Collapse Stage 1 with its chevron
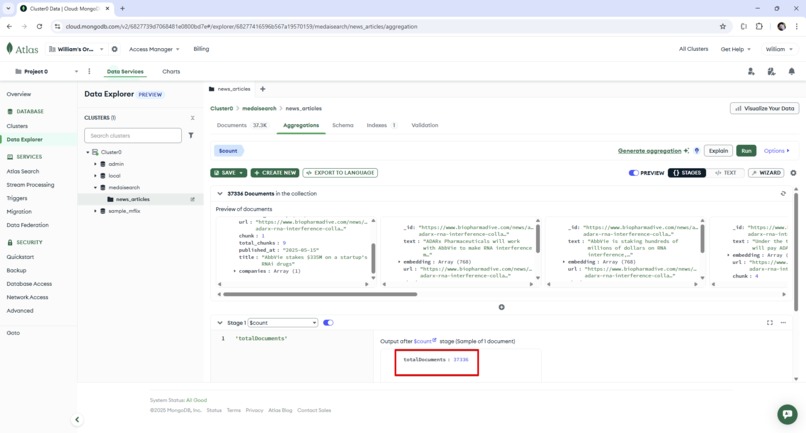This screenshot has height=433, width=806. point(219,322)
